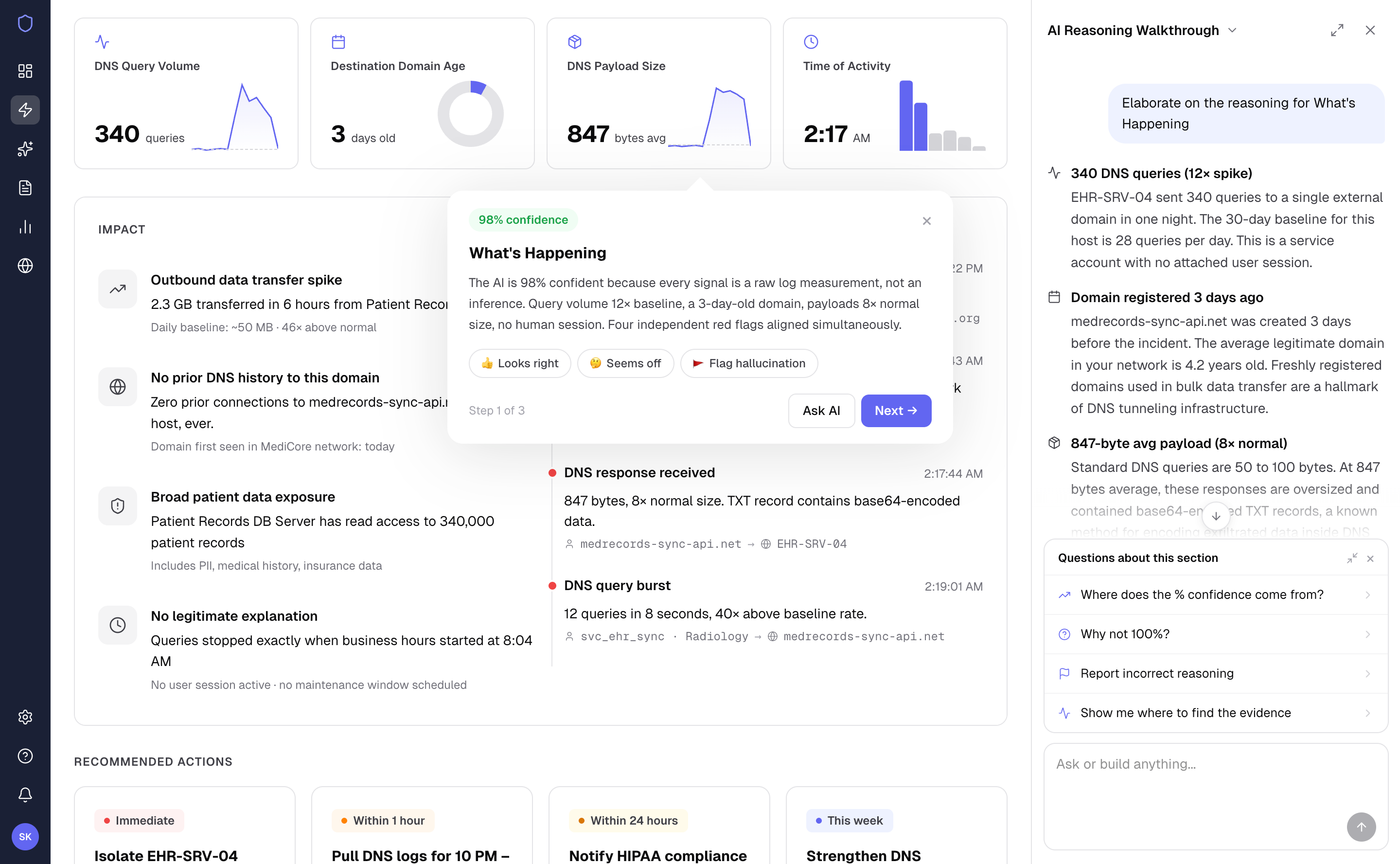
Task: Open the 'Why not 100%?' question
Action: (x=1216, y=634)
